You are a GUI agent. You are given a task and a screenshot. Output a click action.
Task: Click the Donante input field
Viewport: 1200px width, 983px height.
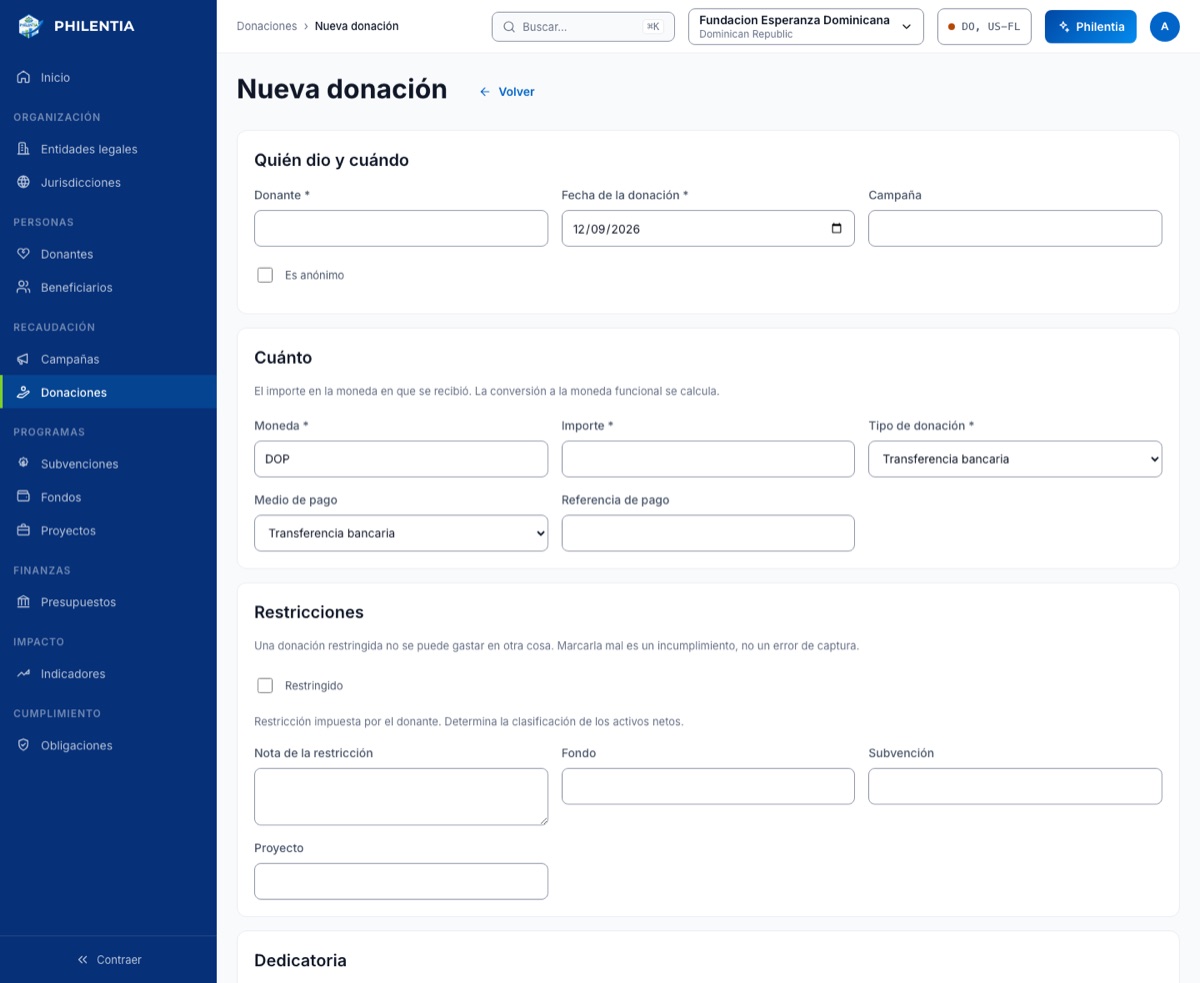401,228
